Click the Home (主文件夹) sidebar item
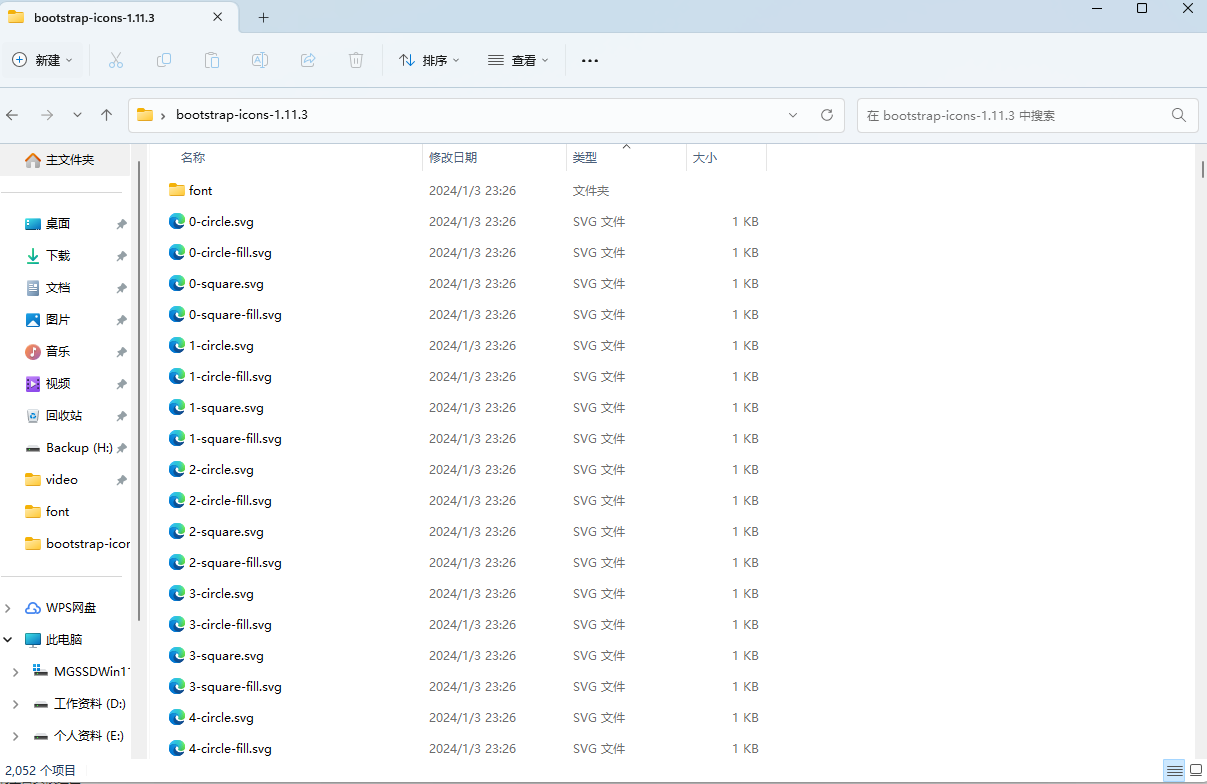Image resolution: width=1207 pixels, height=784 pixels. 65,160
